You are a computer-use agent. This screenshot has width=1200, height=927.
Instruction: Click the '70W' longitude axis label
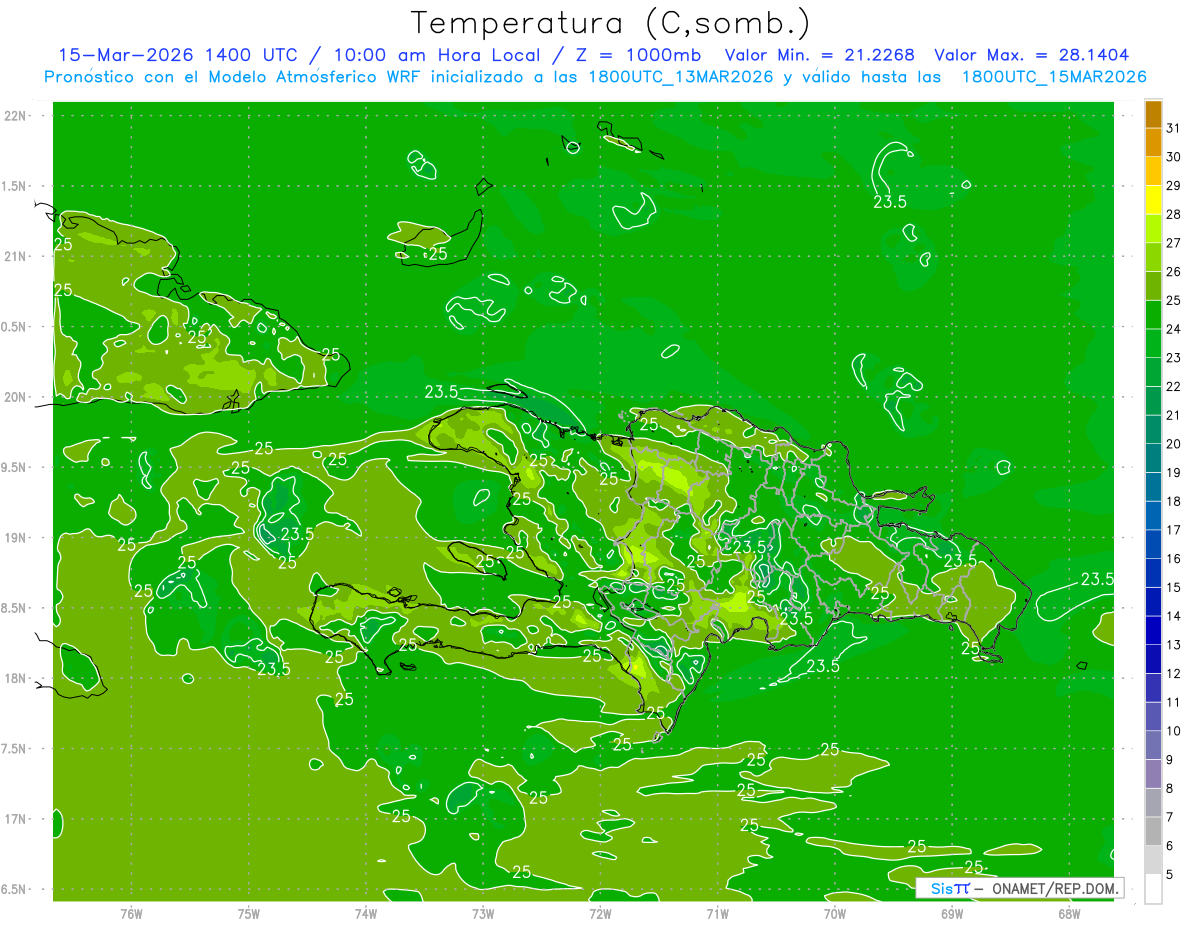click(x=835, y=914)
